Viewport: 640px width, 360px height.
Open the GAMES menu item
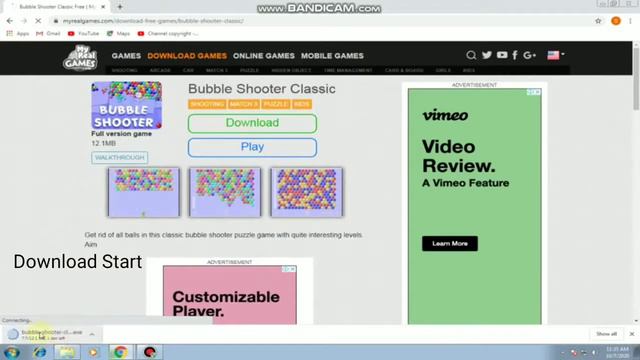point(126,56)
